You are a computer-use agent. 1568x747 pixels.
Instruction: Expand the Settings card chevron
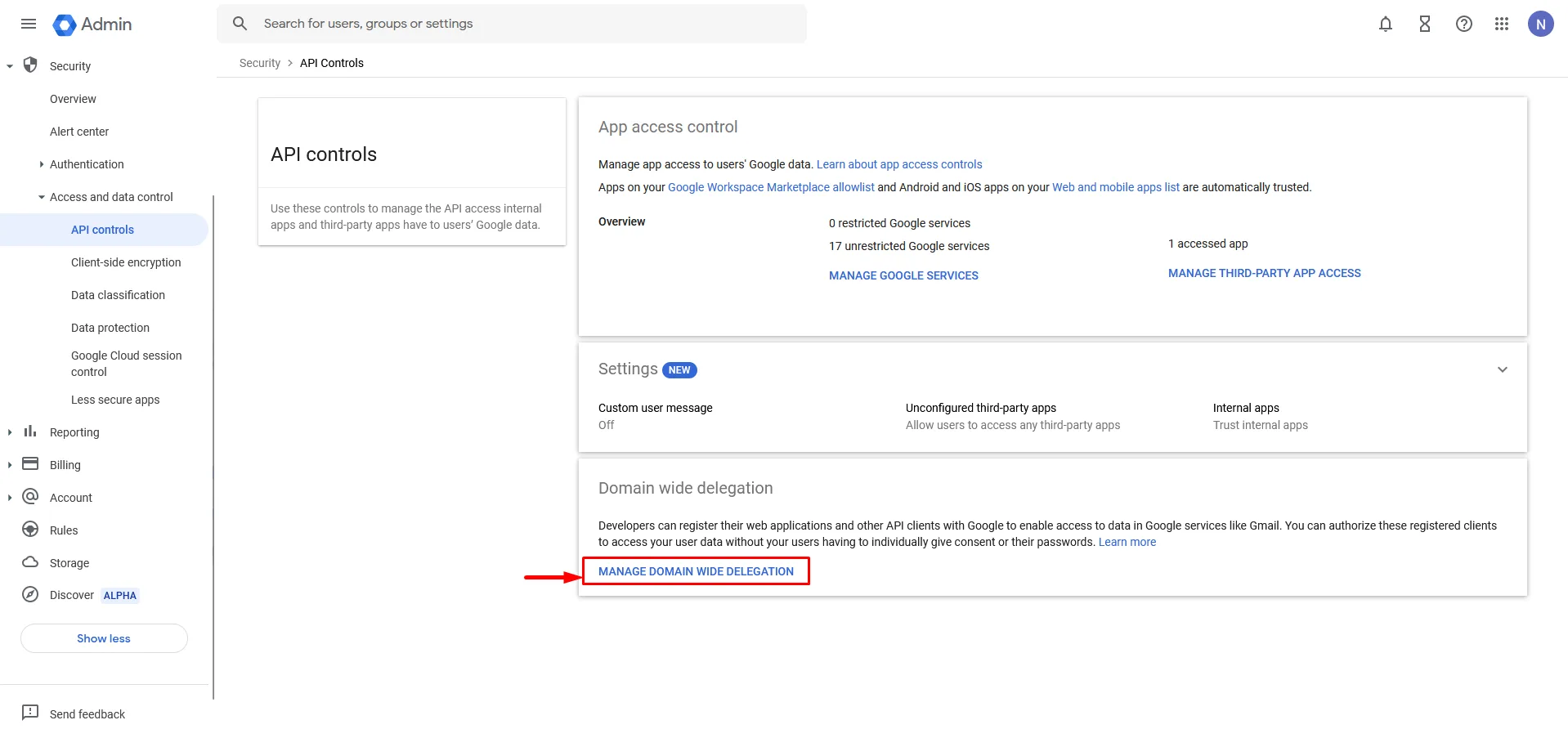1503,369
